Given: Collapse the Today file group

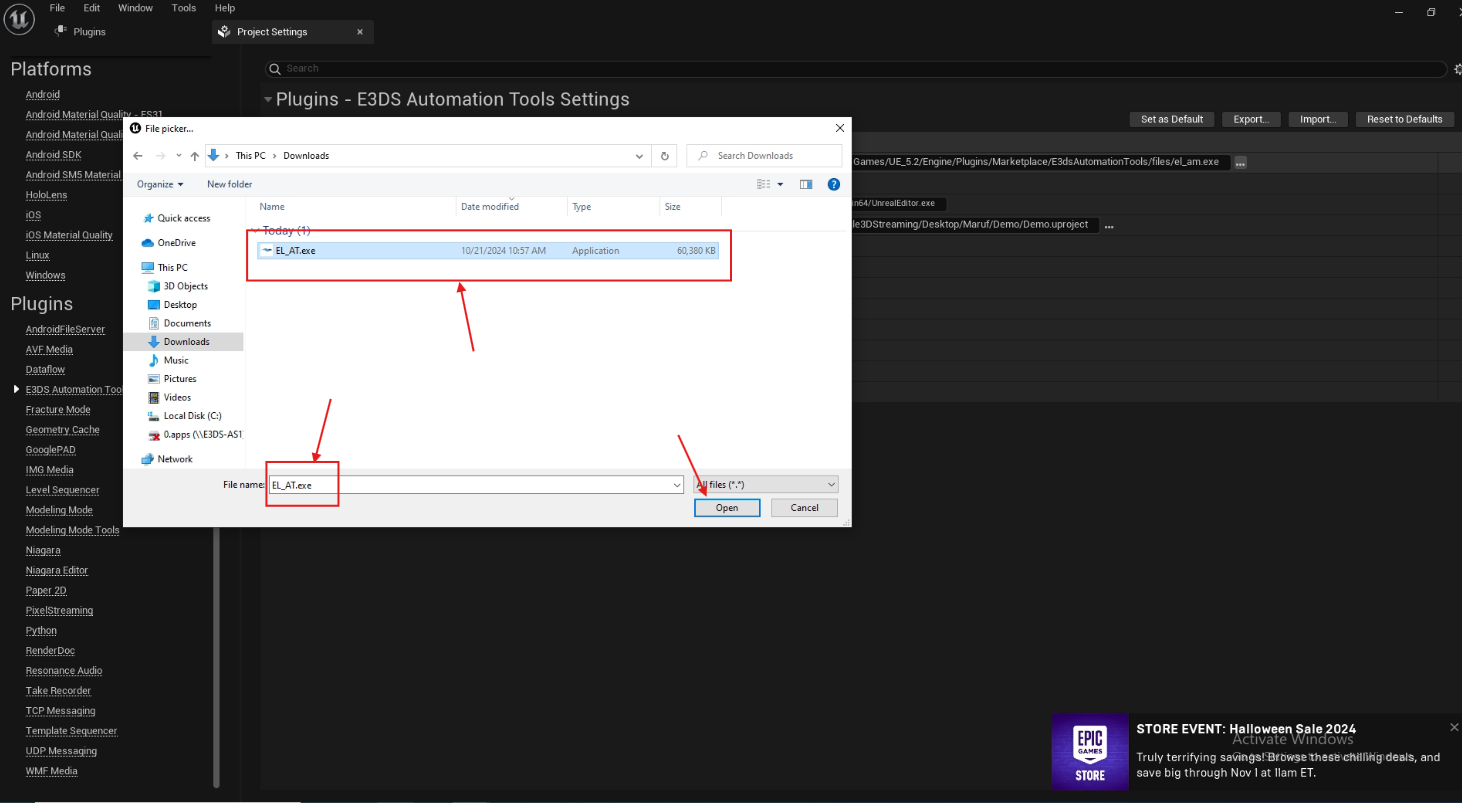Looking at the screenshot, I should [x=257, y=231].
